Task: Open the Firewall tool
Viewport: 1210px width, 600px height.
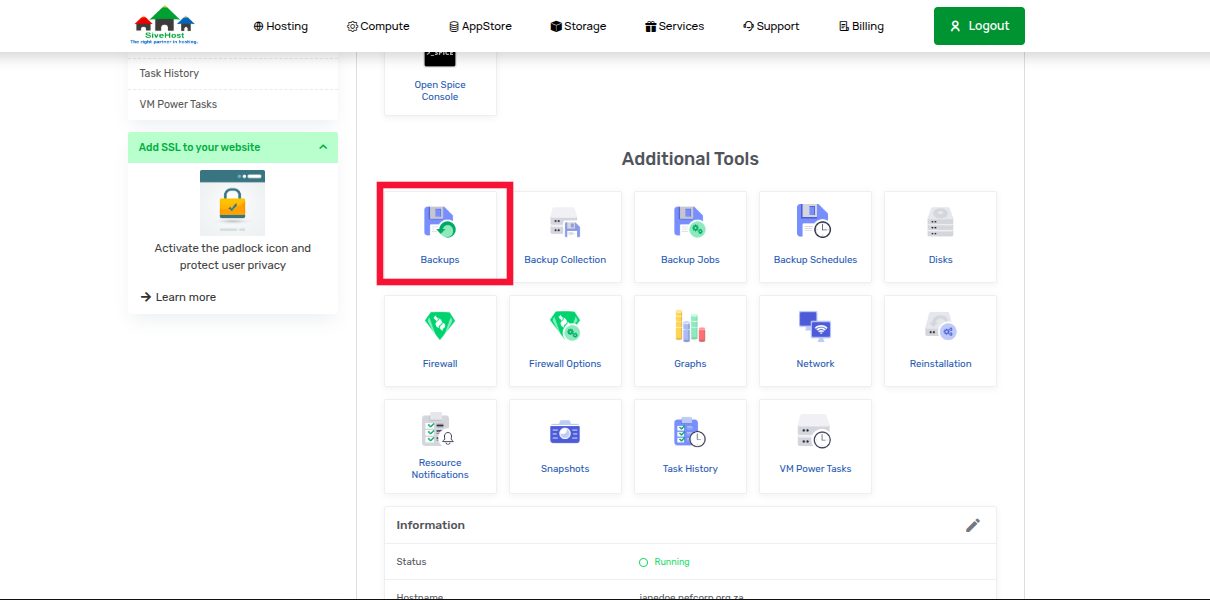Action: [440, 338]
